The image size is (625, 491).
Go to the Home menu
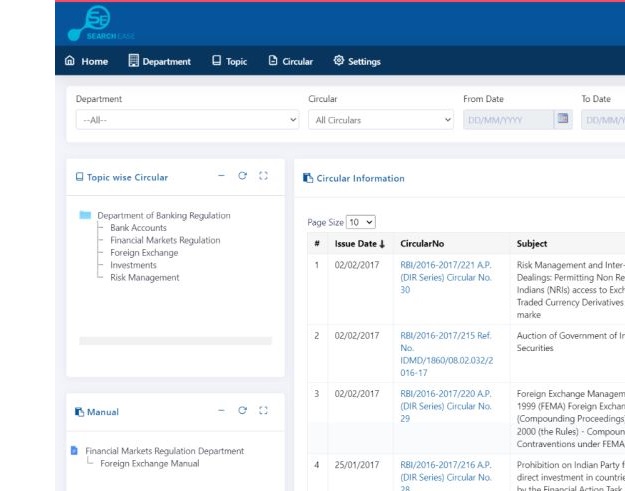(86, 61)
